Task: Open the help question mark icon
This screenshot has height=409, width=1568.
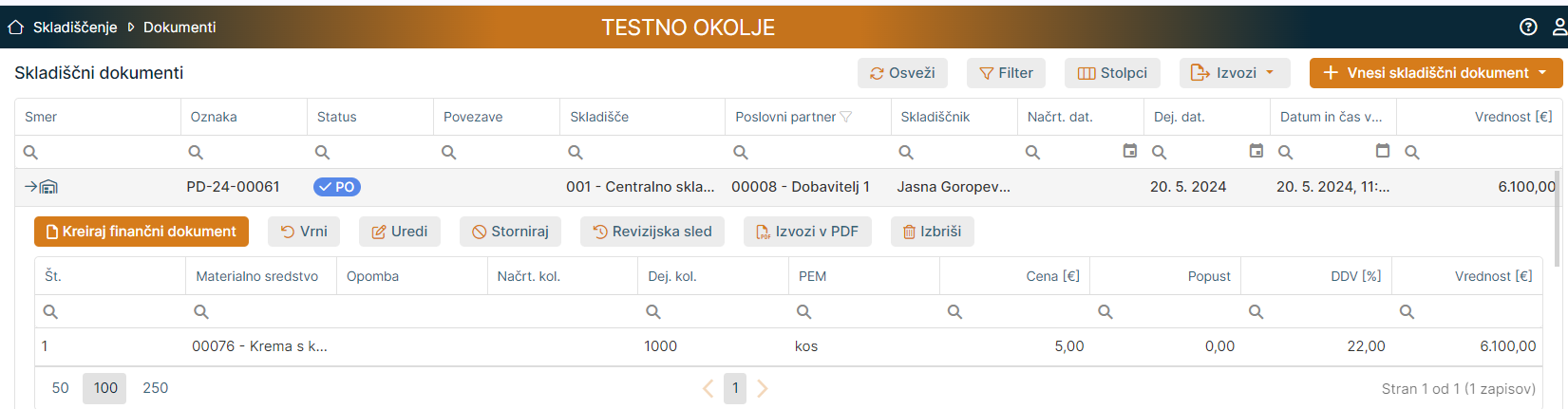Action: pyautogui.click(x=1528, y=28)
